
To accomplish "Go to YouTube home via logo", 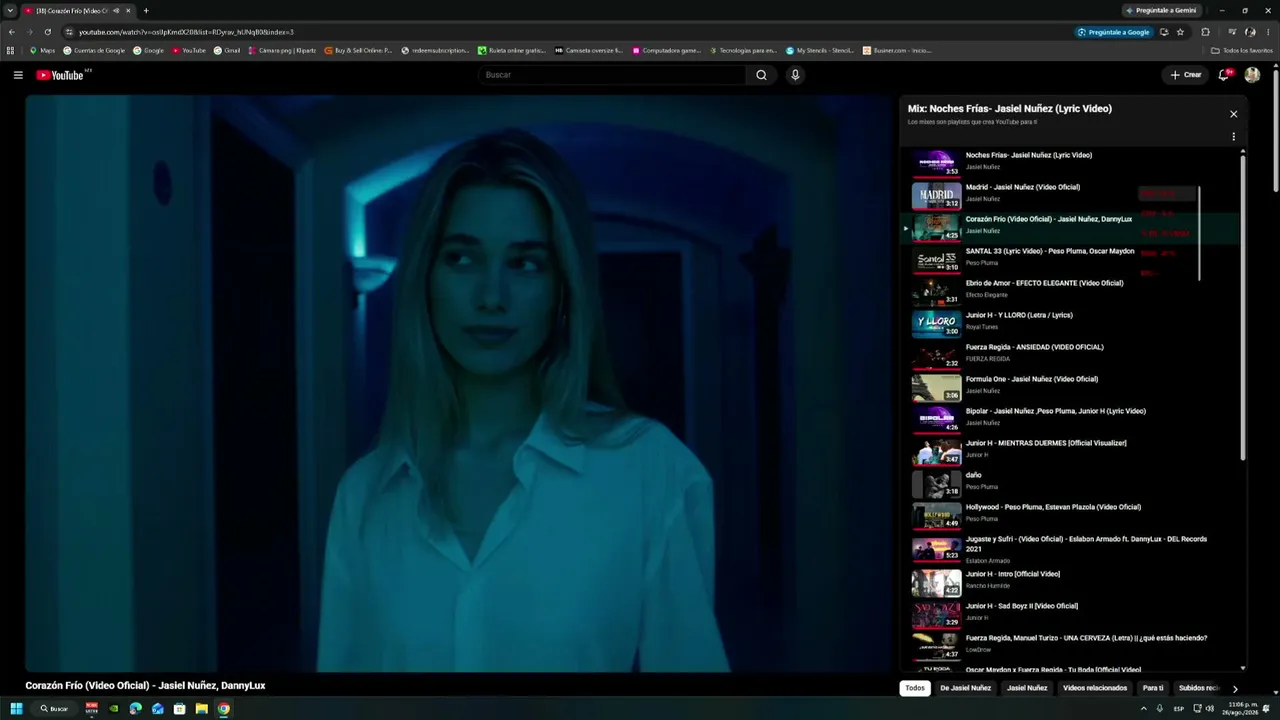I will [61, 75].
